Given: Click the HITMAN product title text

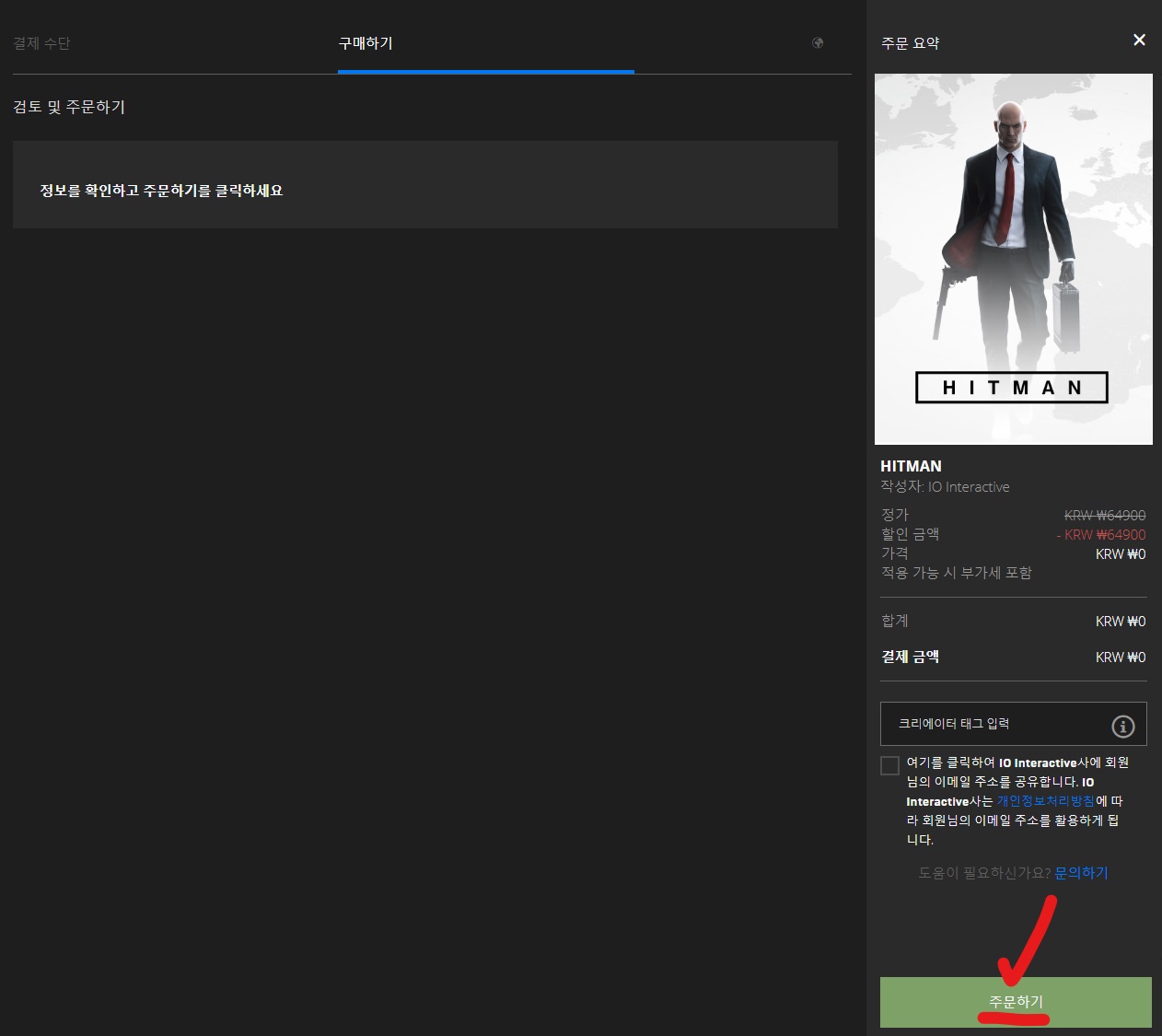Looking at the screenshot, I should pyautogui.click(x=911, y=466).
